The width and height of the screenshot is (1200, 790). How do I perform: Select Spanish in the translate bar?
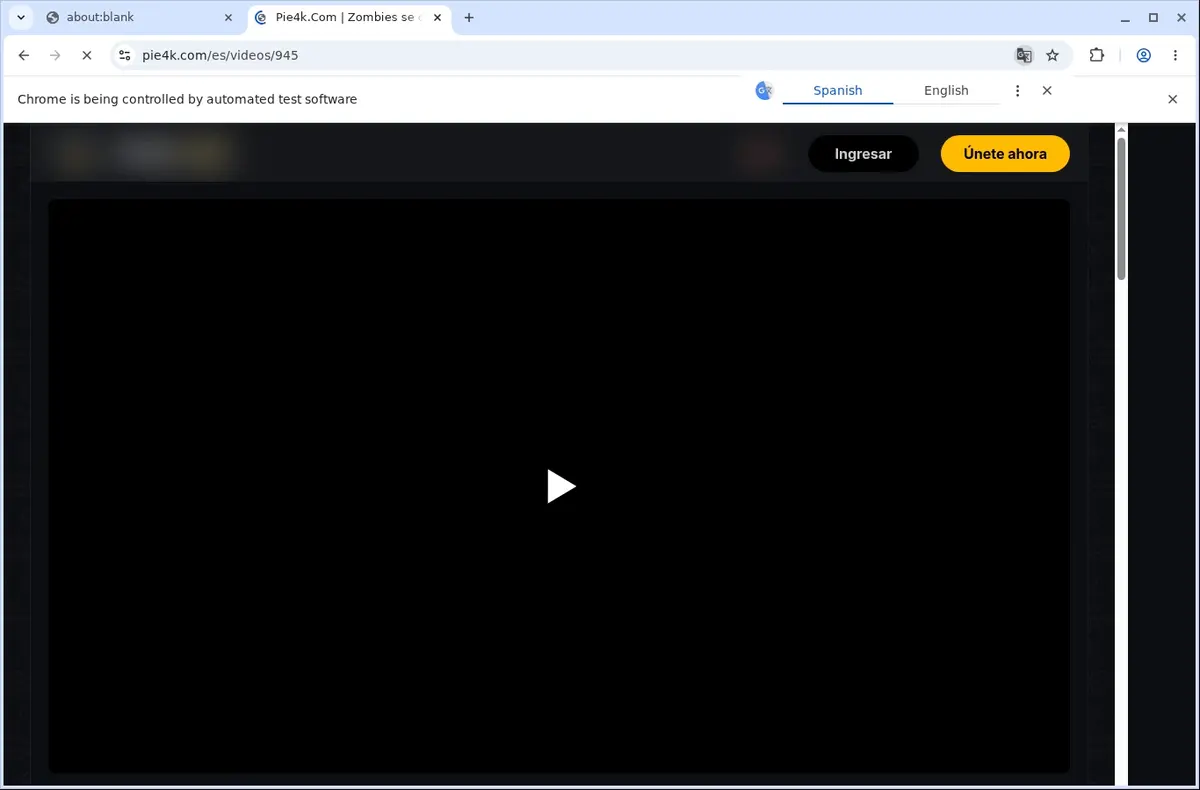(837, 90)
